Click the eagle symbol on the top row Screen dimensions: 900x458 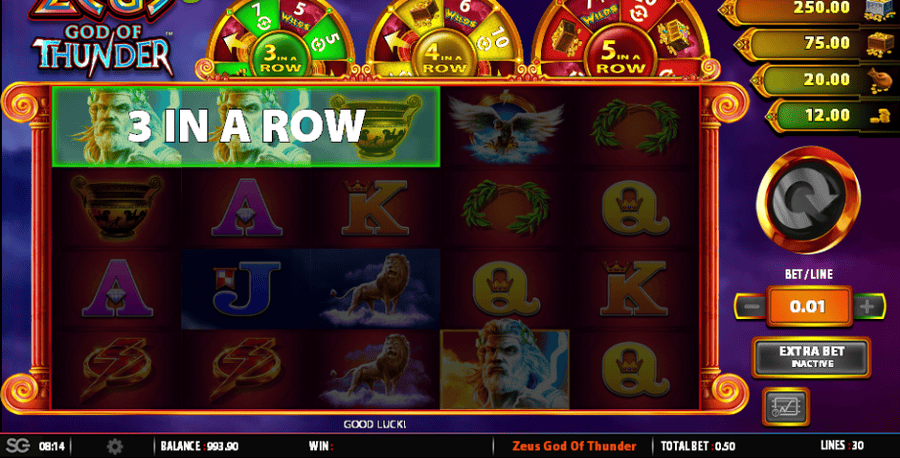pos(505,127)
